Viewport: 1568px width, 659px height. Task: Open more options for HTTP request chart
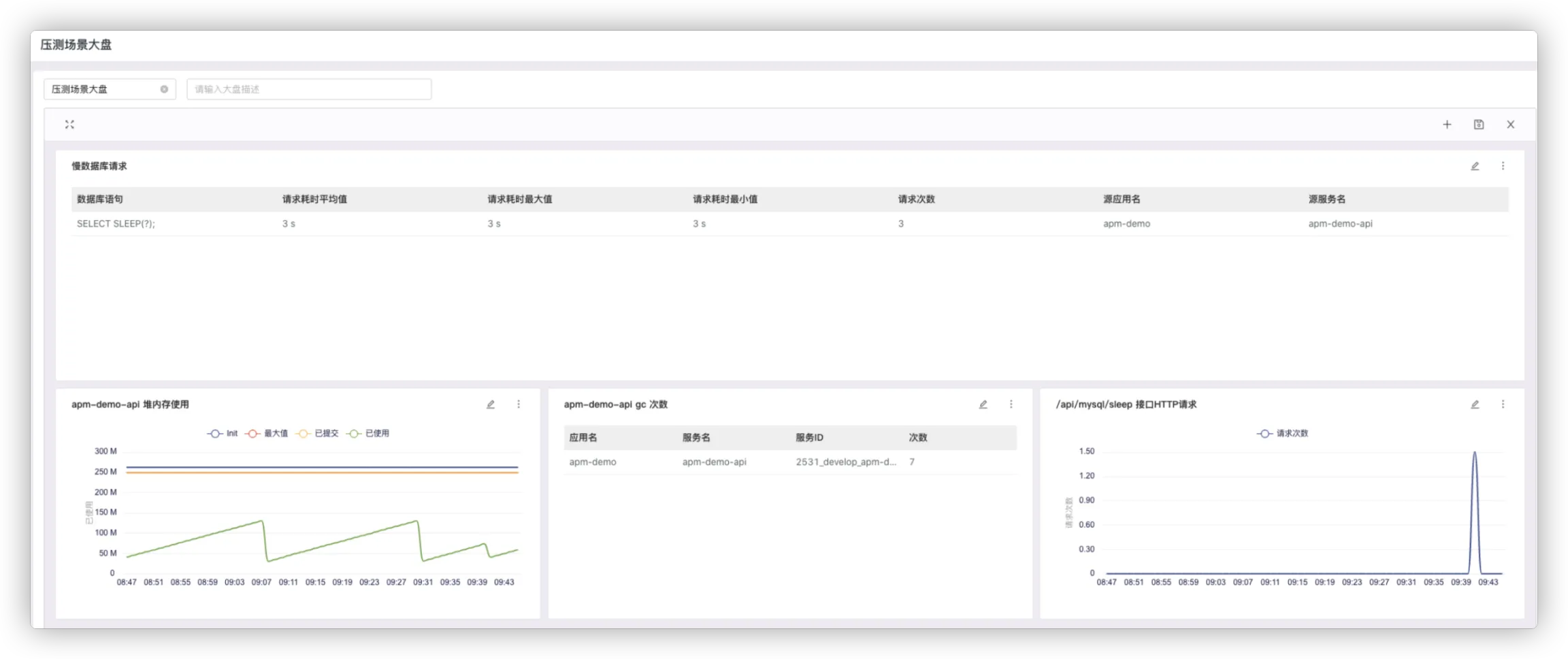(1503, 404)
